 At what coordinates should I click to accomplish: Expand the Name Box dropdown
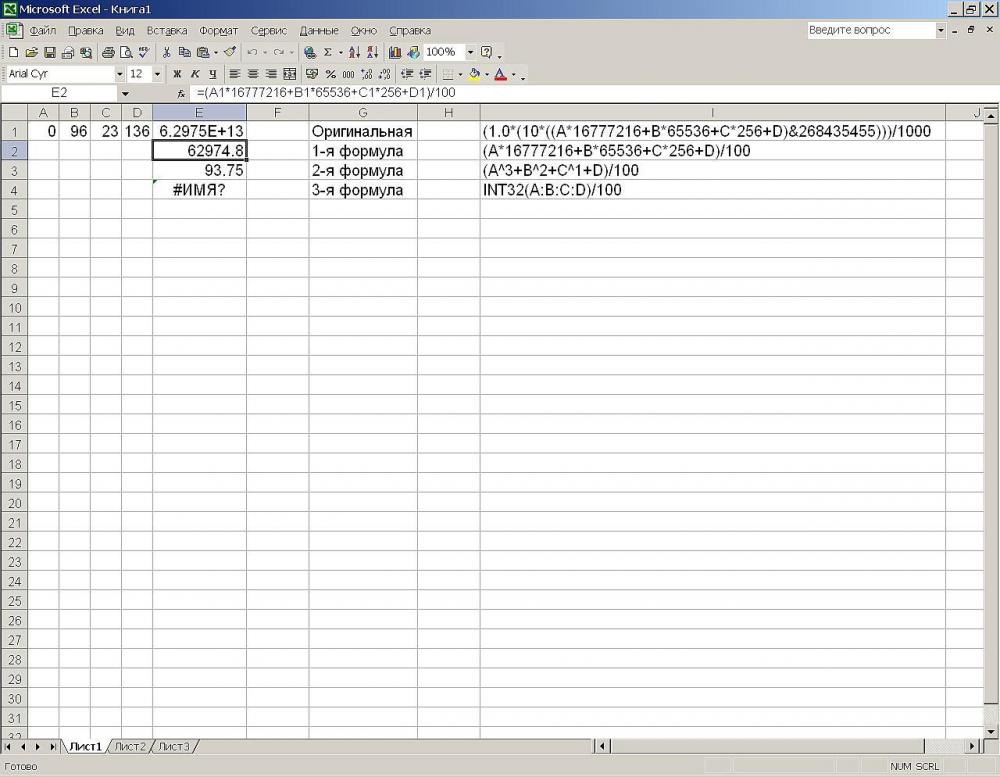click(x=126, y=94)
